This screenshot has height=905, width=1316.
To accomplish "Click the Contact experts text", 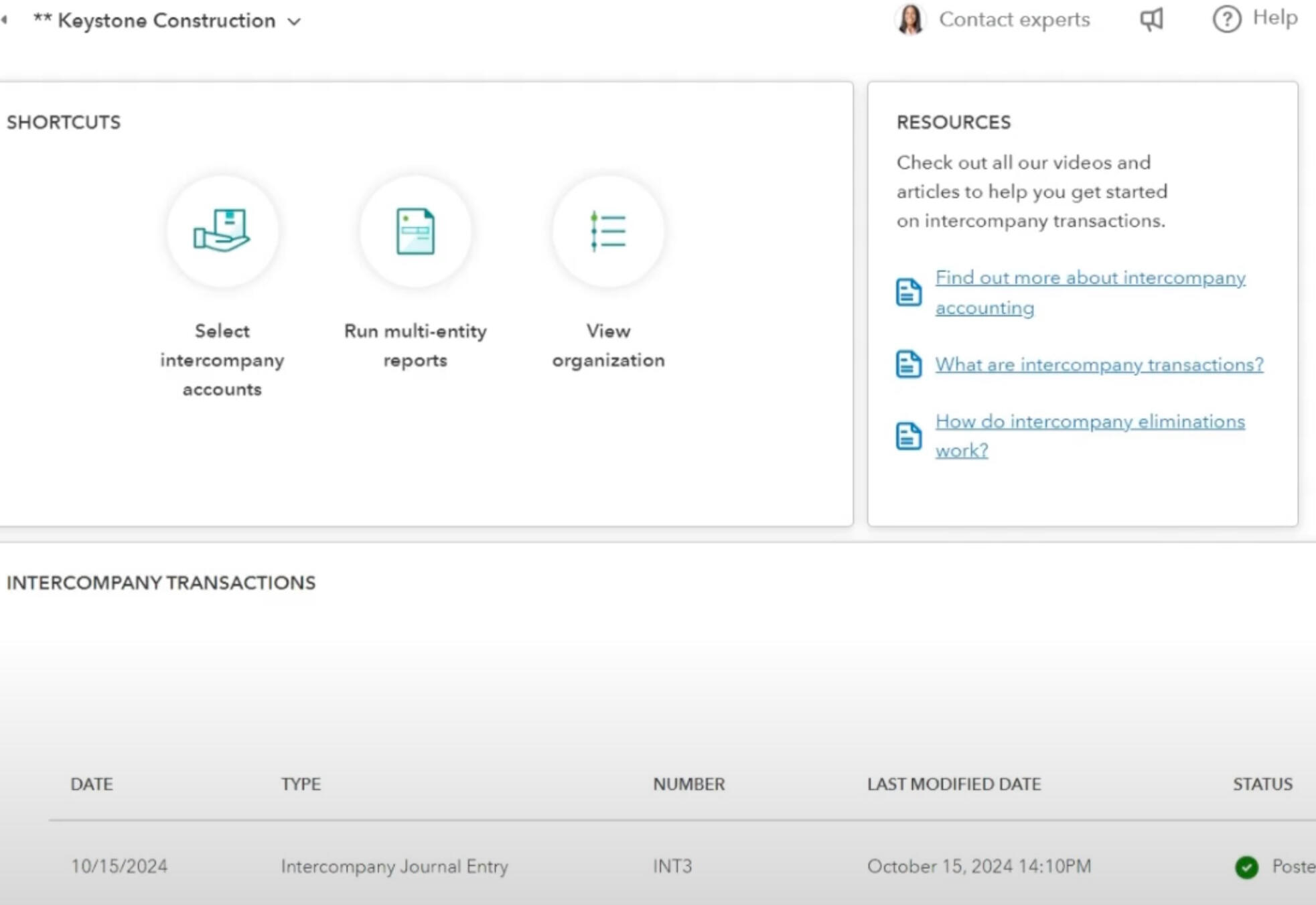I will tap(1014, 19).
